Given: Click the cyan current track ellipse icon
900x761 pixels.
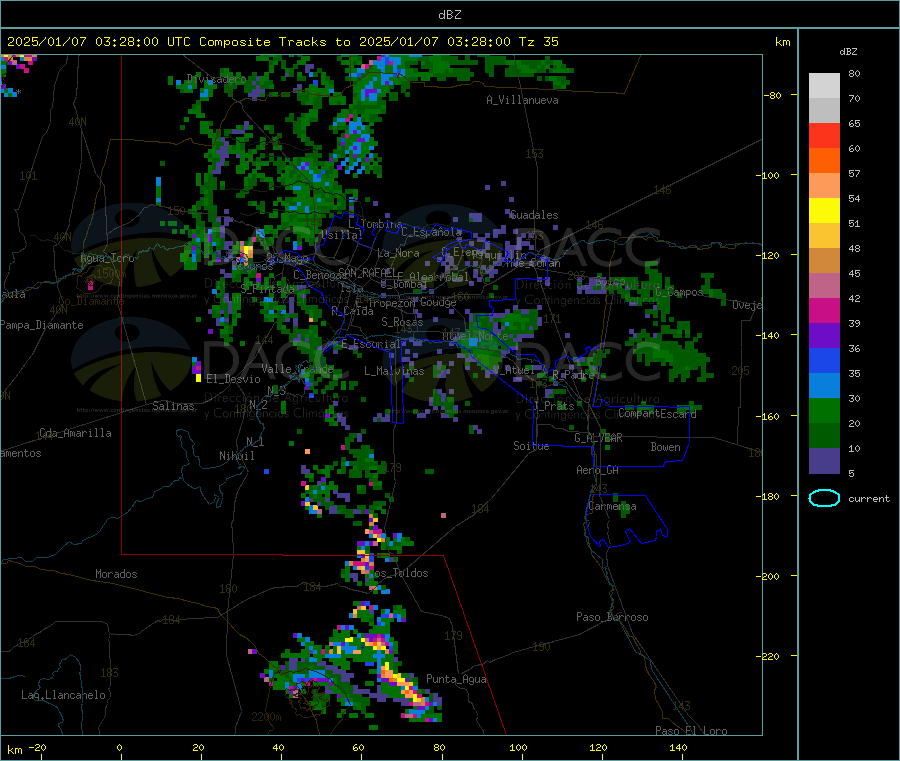Looking at the screenshot, I should (x=824, y=498).
